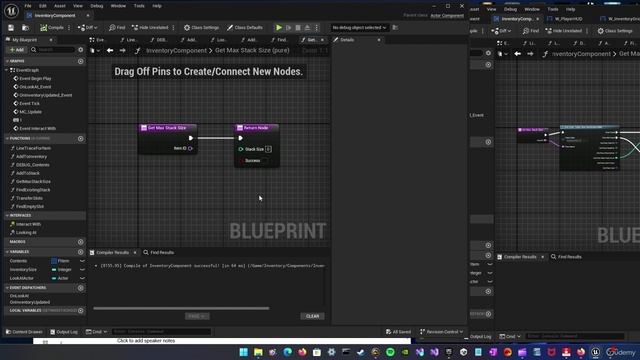Click the compiler results horizontal scrollbar

[x=181, y=309]
